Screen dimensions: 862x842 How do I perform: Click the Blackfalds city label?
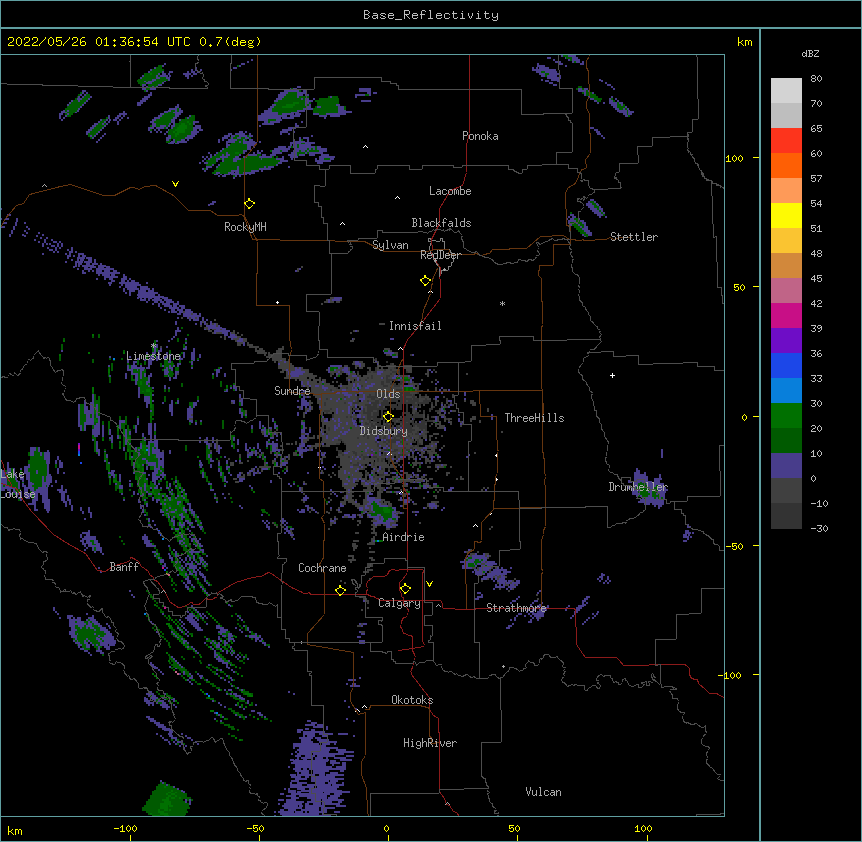(x=441, y=223)
